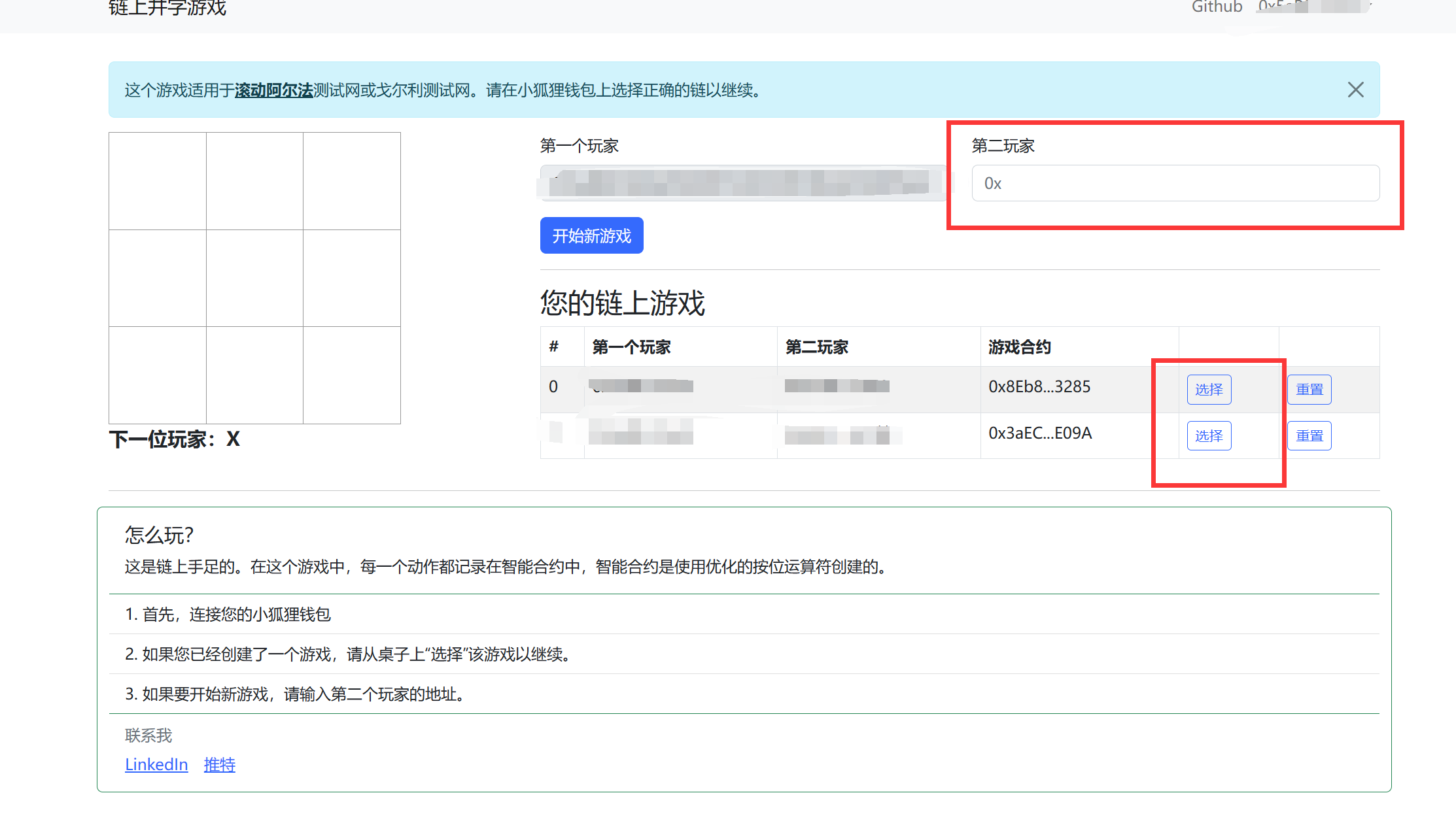Click the middle-left board cell
Viewport: 1456px width, 827px height.
(x=158, y=278)
